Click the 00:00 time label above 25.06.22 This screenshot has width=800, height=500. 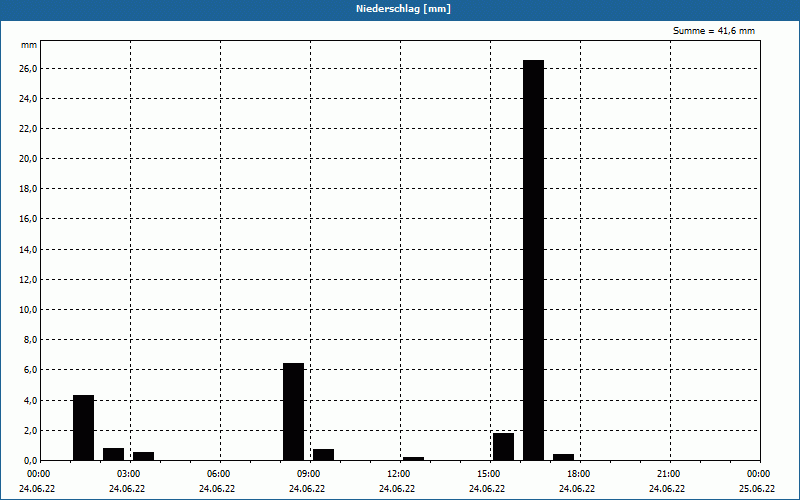[x=759, y=474]
